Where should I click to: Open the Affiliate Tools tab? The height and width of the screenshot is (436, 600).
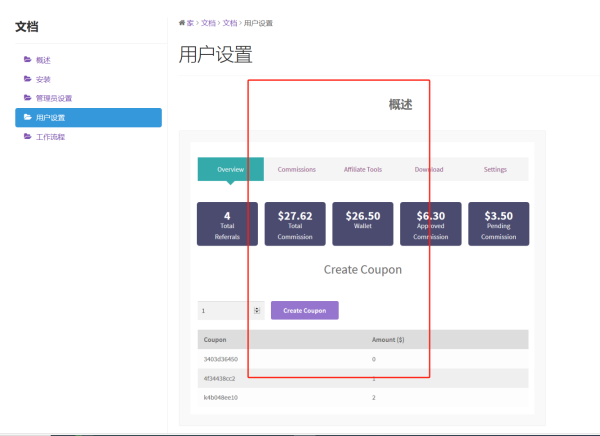[362, 169]
